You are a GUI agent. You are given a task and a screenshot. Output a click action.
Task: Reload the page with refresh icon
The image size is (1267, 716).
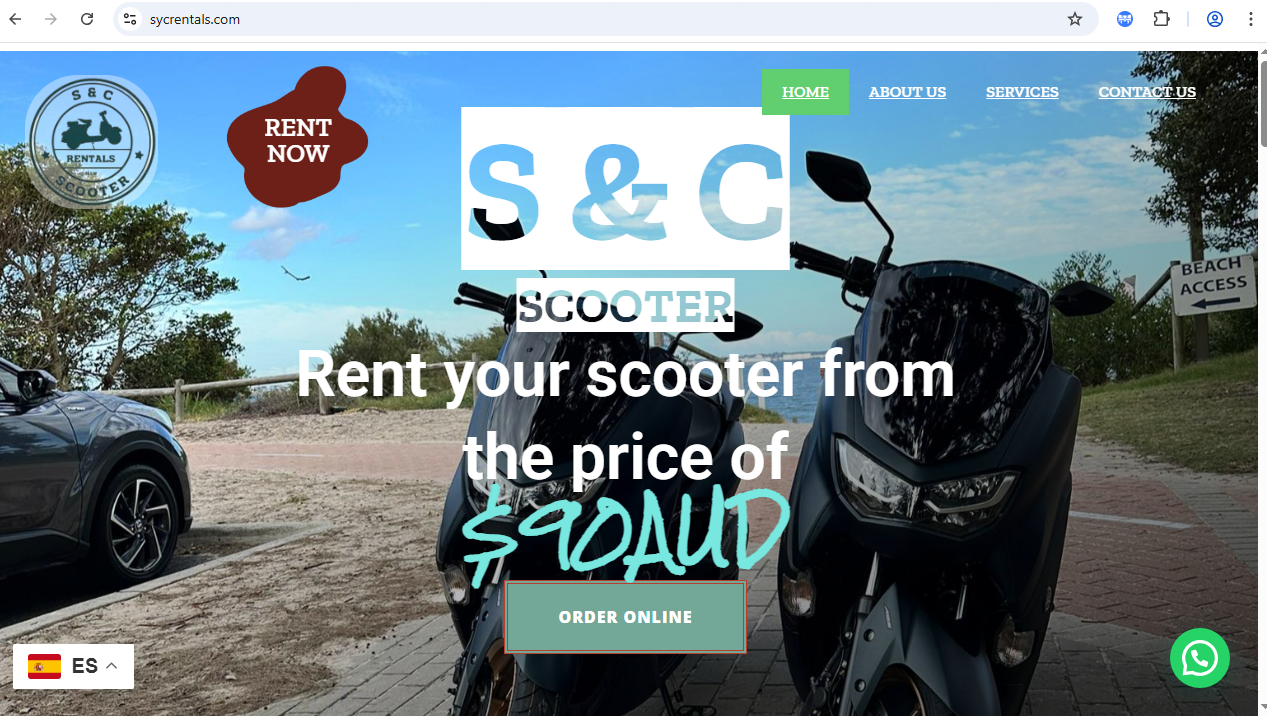(x=87, y=19)
